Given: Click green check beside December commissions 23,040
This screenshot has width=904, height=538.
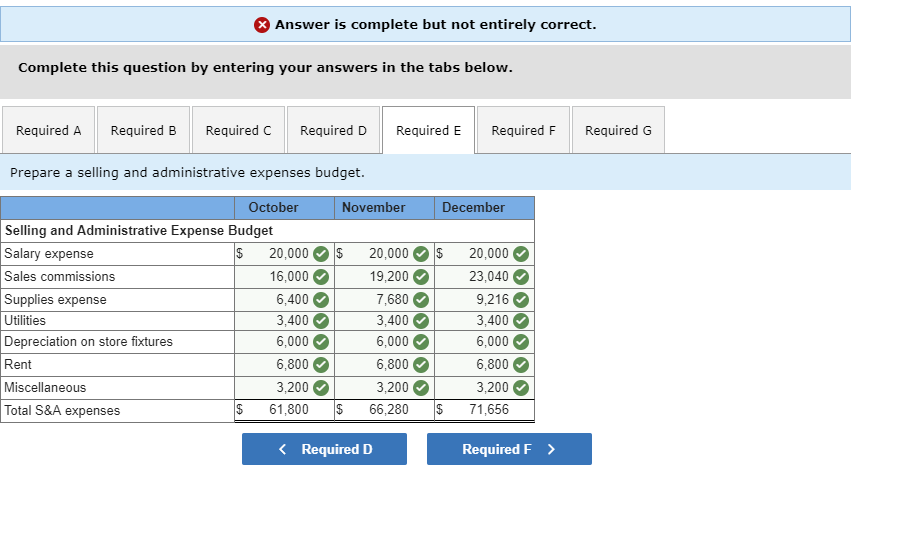Looking at the screenshot, I should point(521,277).
